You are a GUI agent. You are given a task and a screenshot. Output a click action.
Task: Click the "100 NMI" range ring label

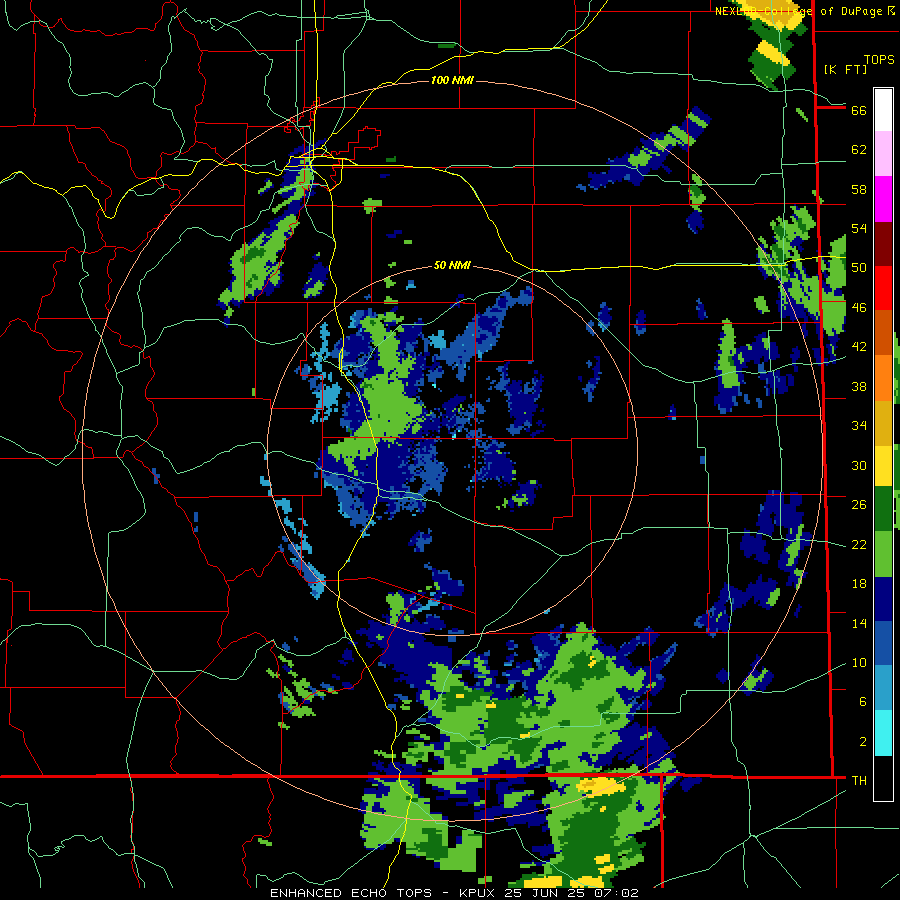pos(452,80)
